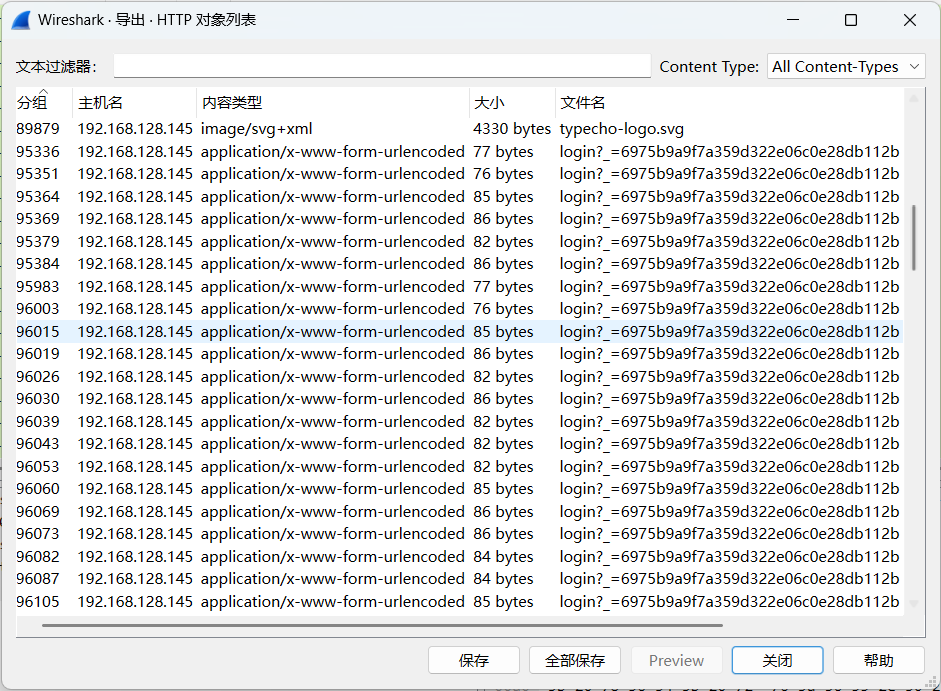
Task: Open the Content Type dropdown
Action: point(846,67)
